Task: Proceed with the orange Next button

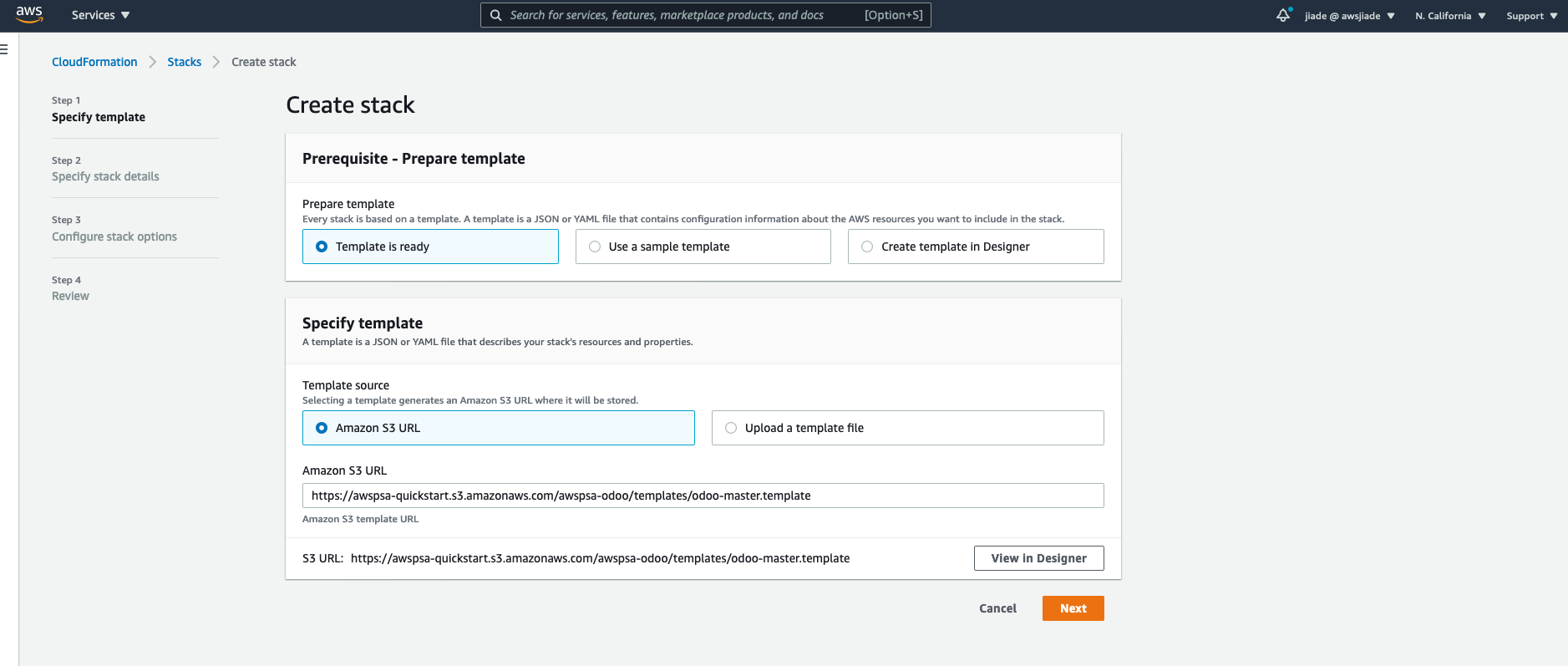Action: (x=1073, y=608)
